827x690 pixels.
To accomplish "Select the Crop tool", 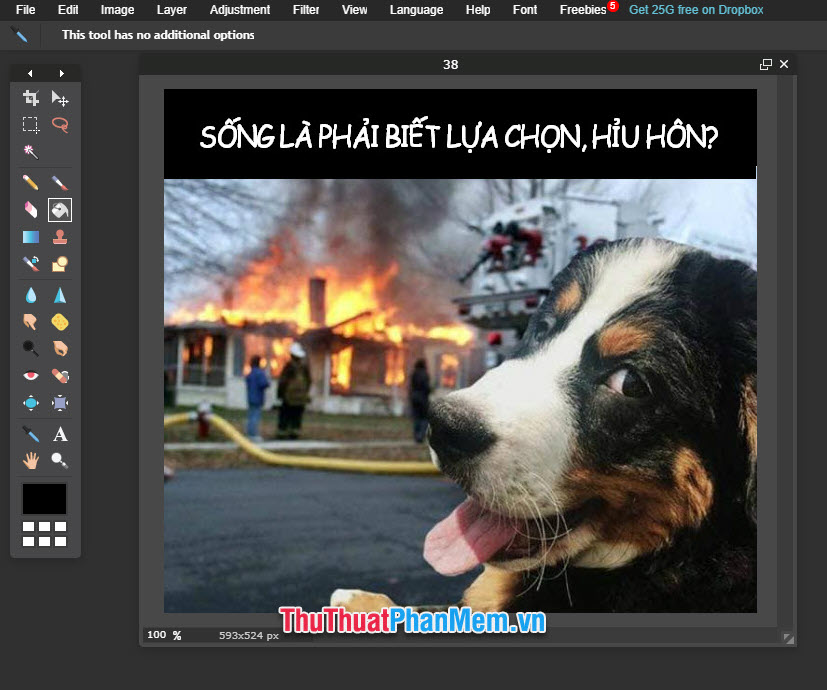I will pos(31,98).
